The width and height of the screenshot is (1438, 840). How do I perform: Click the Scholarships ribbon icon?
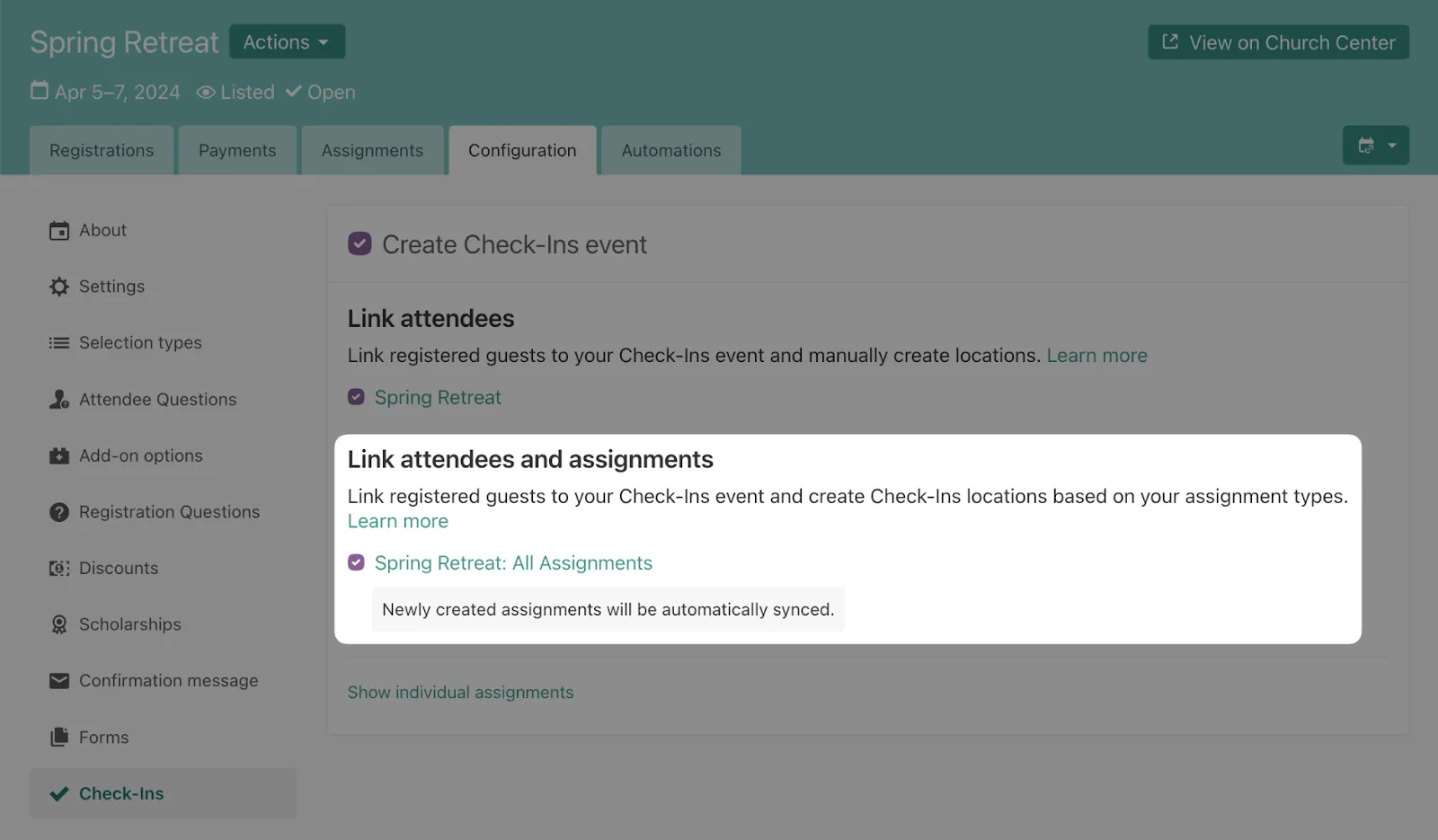[x=59, y=624]
